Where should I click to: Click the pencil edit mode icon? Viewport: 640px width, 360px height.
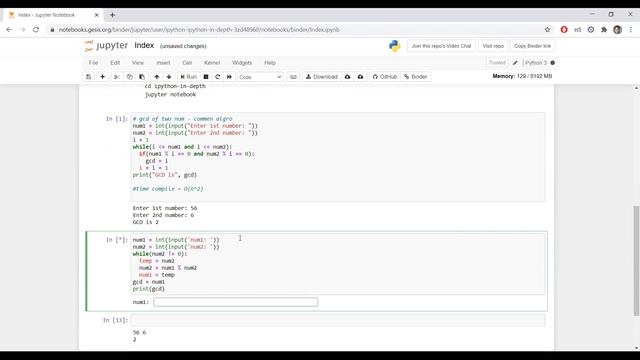515,63
